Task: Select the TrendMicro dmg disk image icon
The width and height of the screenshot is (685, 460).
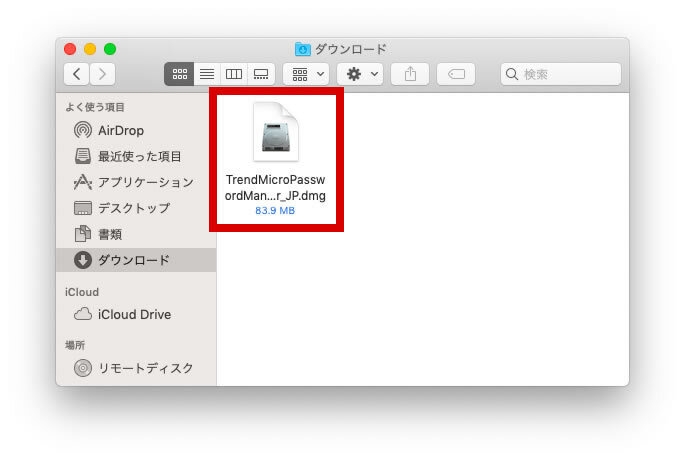Action: point(276,132)
